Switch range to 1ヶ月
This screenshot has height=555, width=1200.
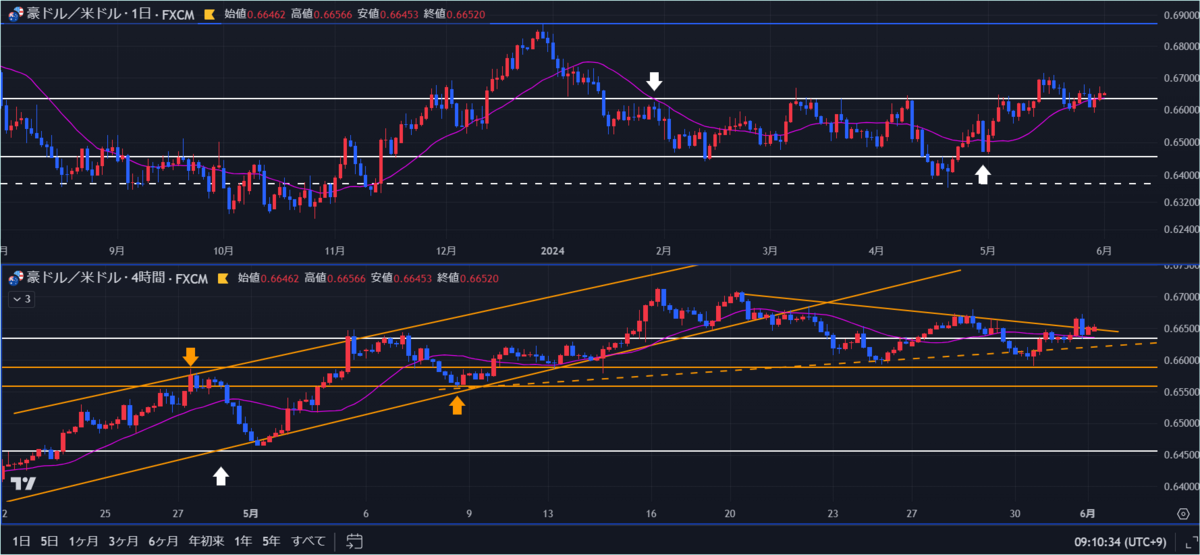tap(85, 541)
